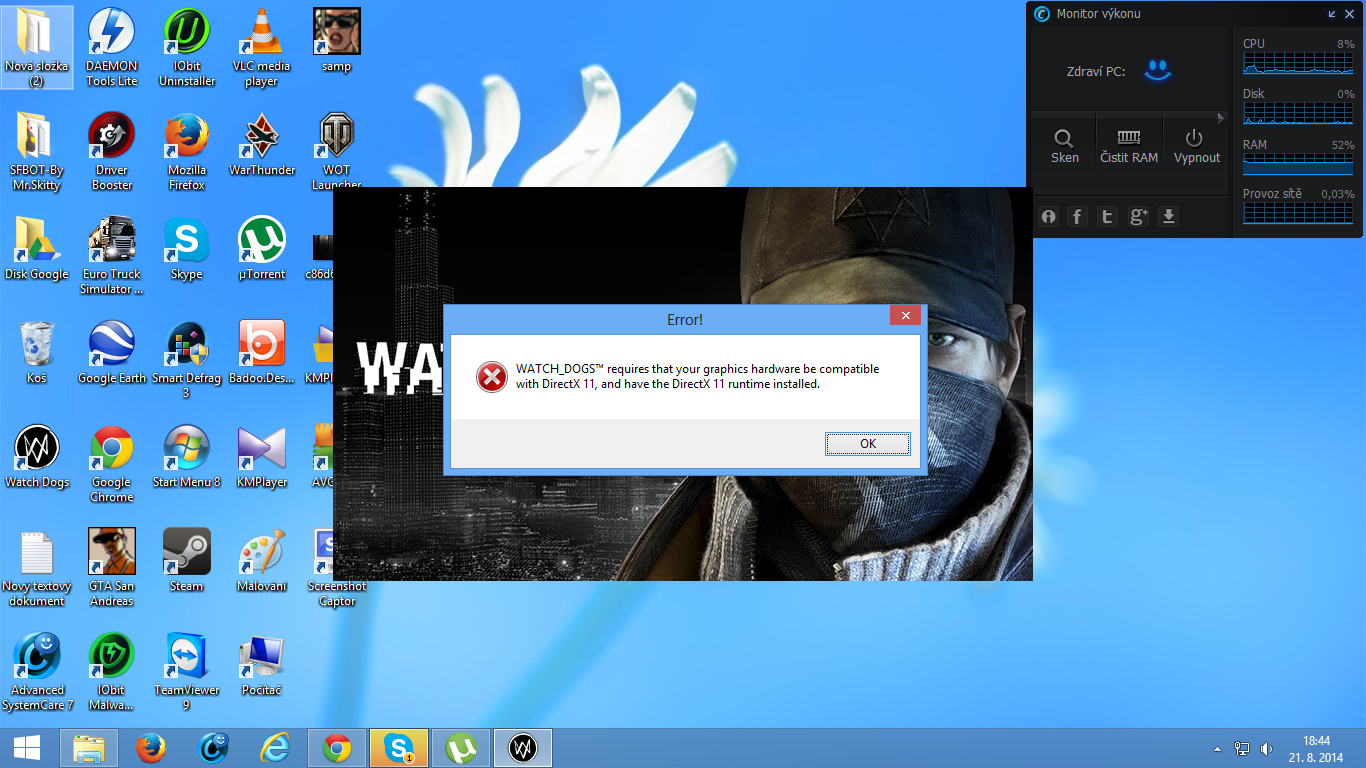Open the Watch Dogs desktop shortcut

[37, 456]
